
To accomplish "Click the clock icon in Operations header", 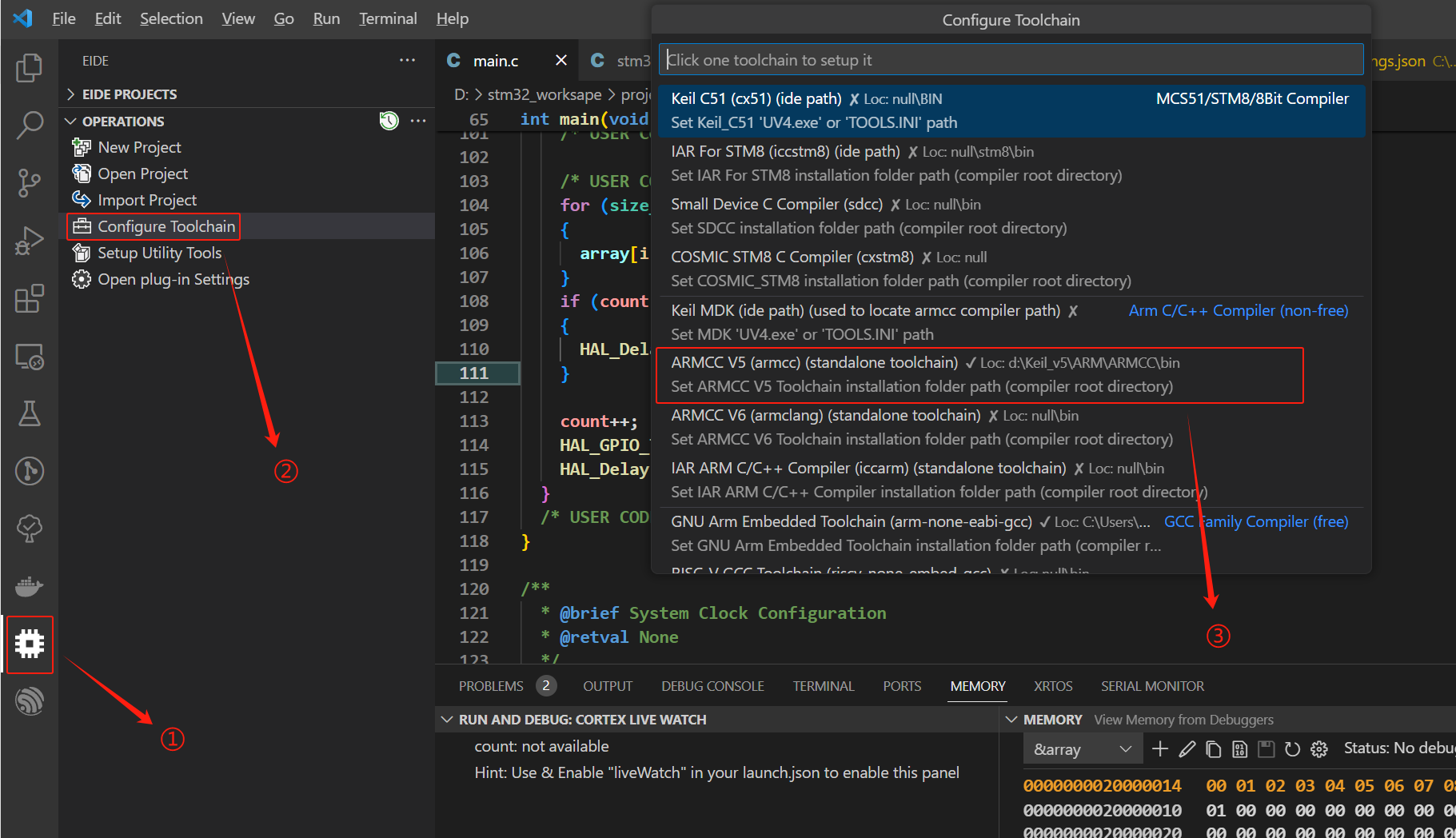I will pyautogui.click(x=389, y=121).
